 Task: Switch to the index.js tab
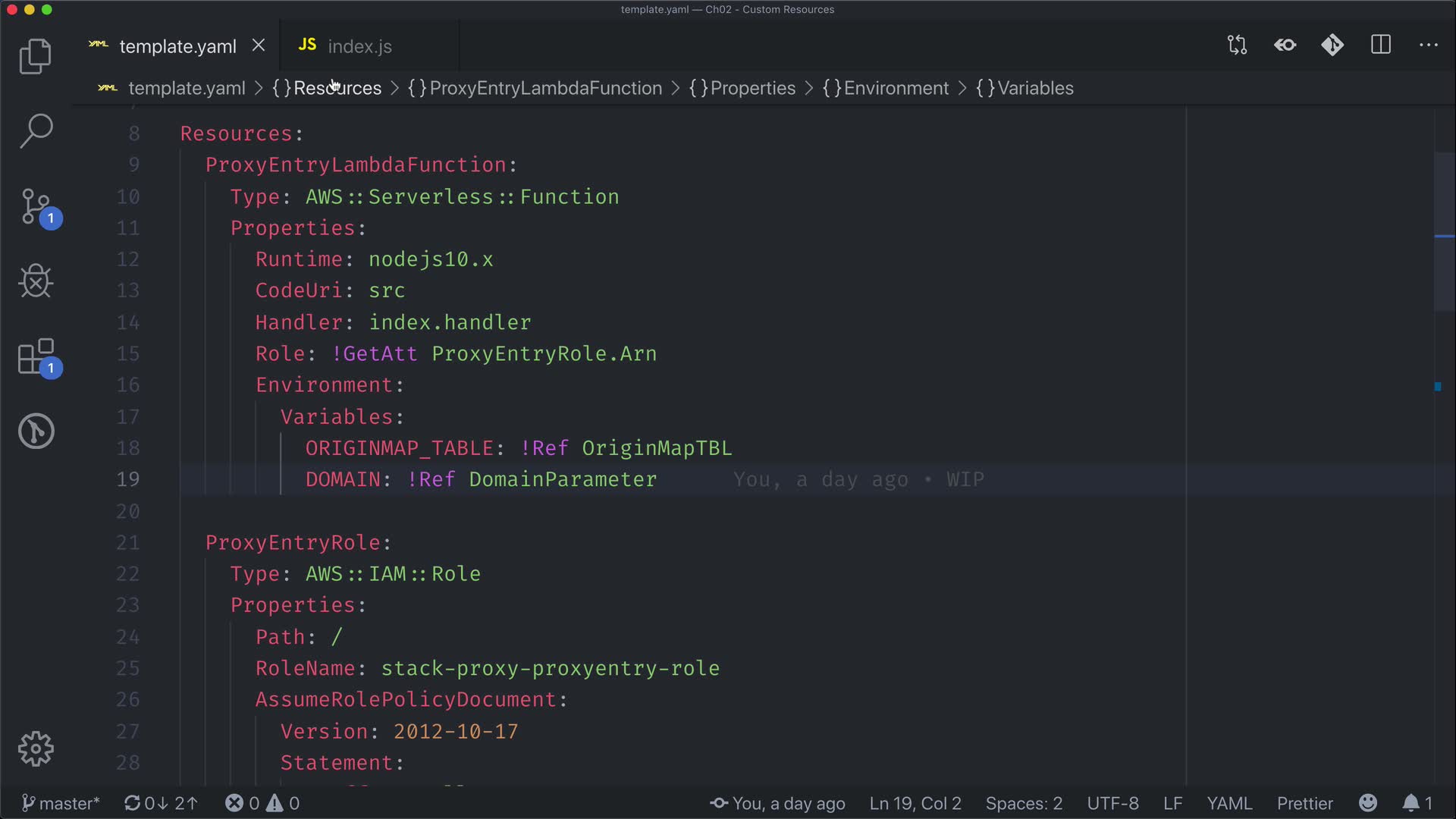point(359,47)
